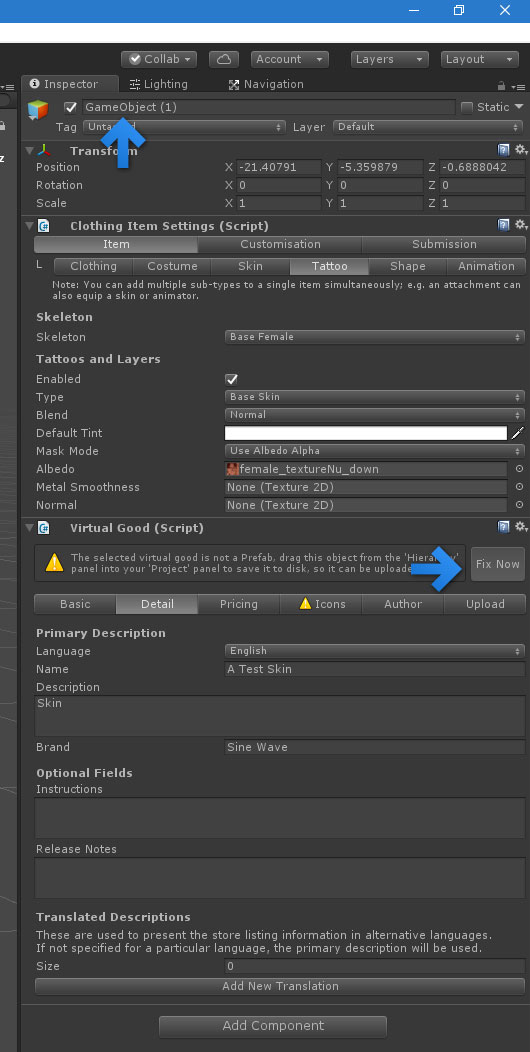Image resolution: width=530 pixels, height=1052 pixels.
Task: Open Clothing Item Settings gear menu
Action: click(x=520, y=225)
